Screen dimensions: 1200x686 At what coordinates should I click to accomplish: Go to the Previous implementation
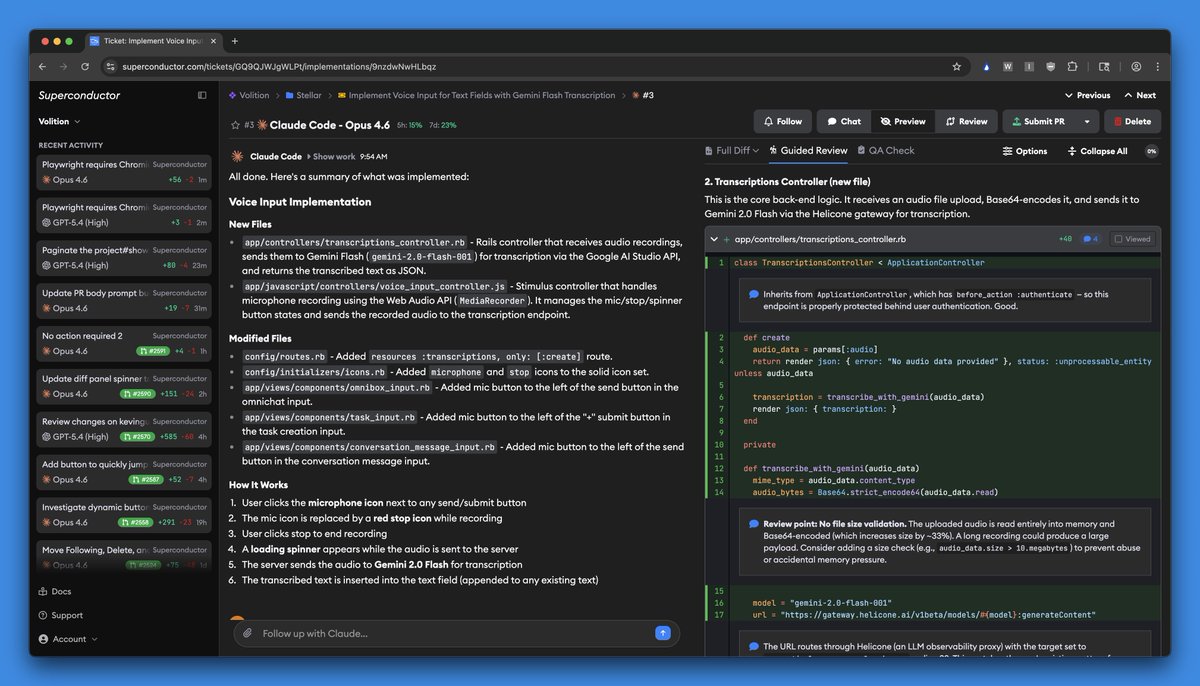pos(1087,95)
